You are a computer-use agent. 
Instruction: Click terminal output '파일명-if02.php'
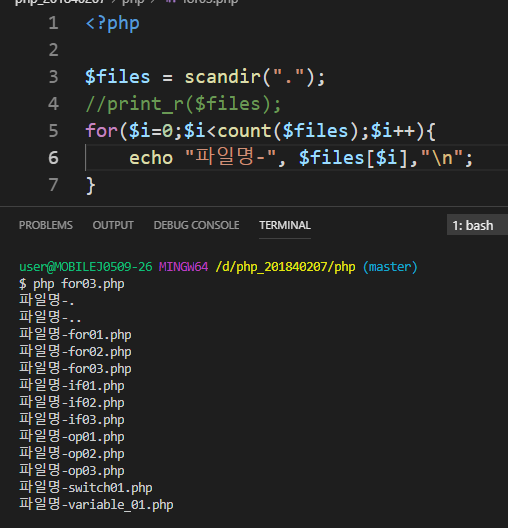click(72, 402)
